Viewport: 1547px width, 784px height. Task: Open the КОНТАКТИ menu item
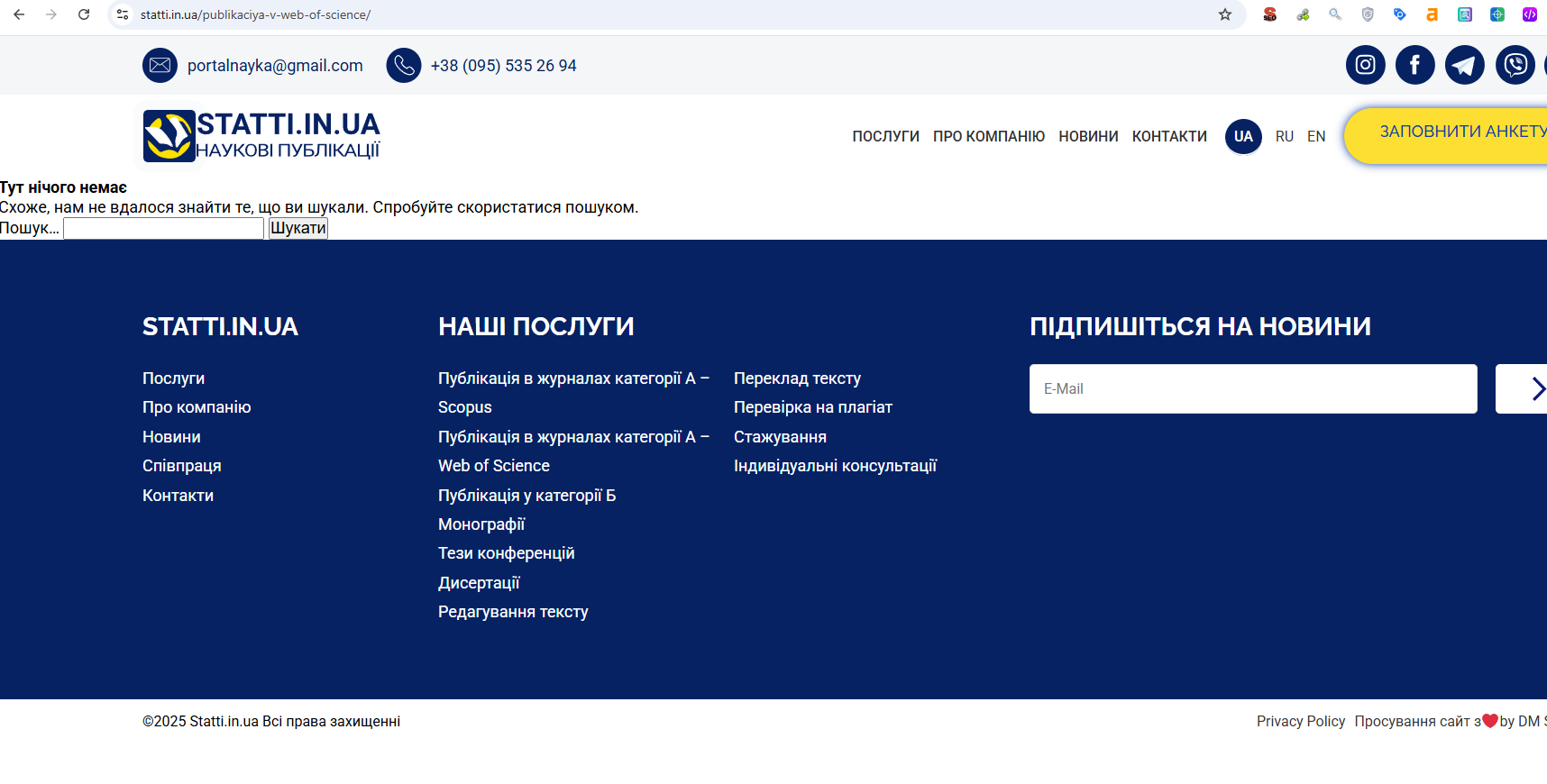pyautogui.click(x=1169, y=136)
